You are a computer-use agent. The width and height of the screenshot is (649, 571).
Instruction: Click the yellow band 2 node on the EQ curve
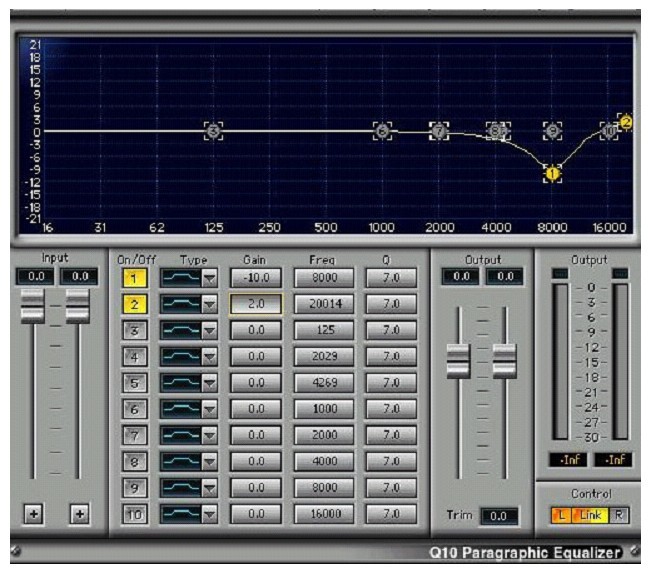(x=626, y=122)
